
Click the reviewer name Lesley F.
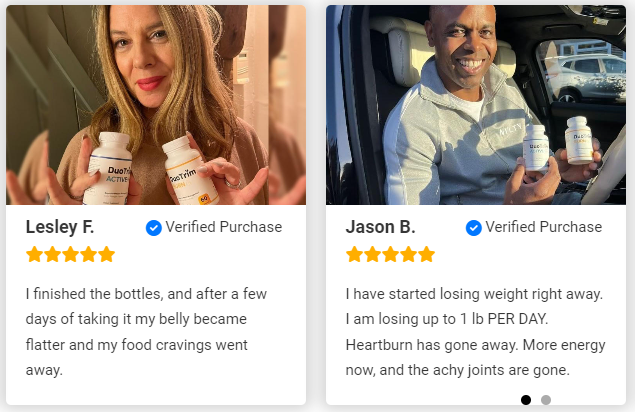[x=60, y=227]
